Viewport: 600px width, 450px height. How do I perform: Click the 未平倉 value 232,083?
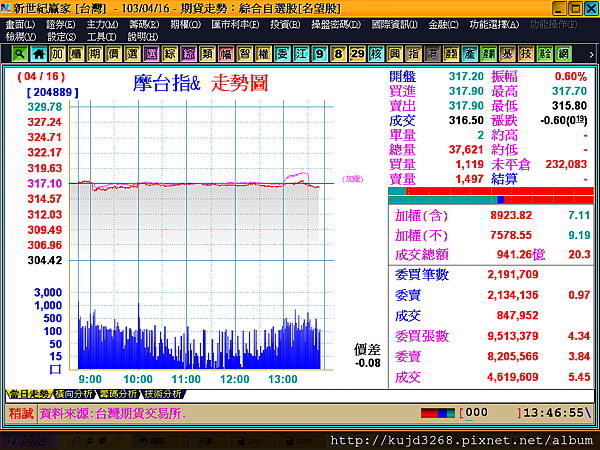coord(566,164)
